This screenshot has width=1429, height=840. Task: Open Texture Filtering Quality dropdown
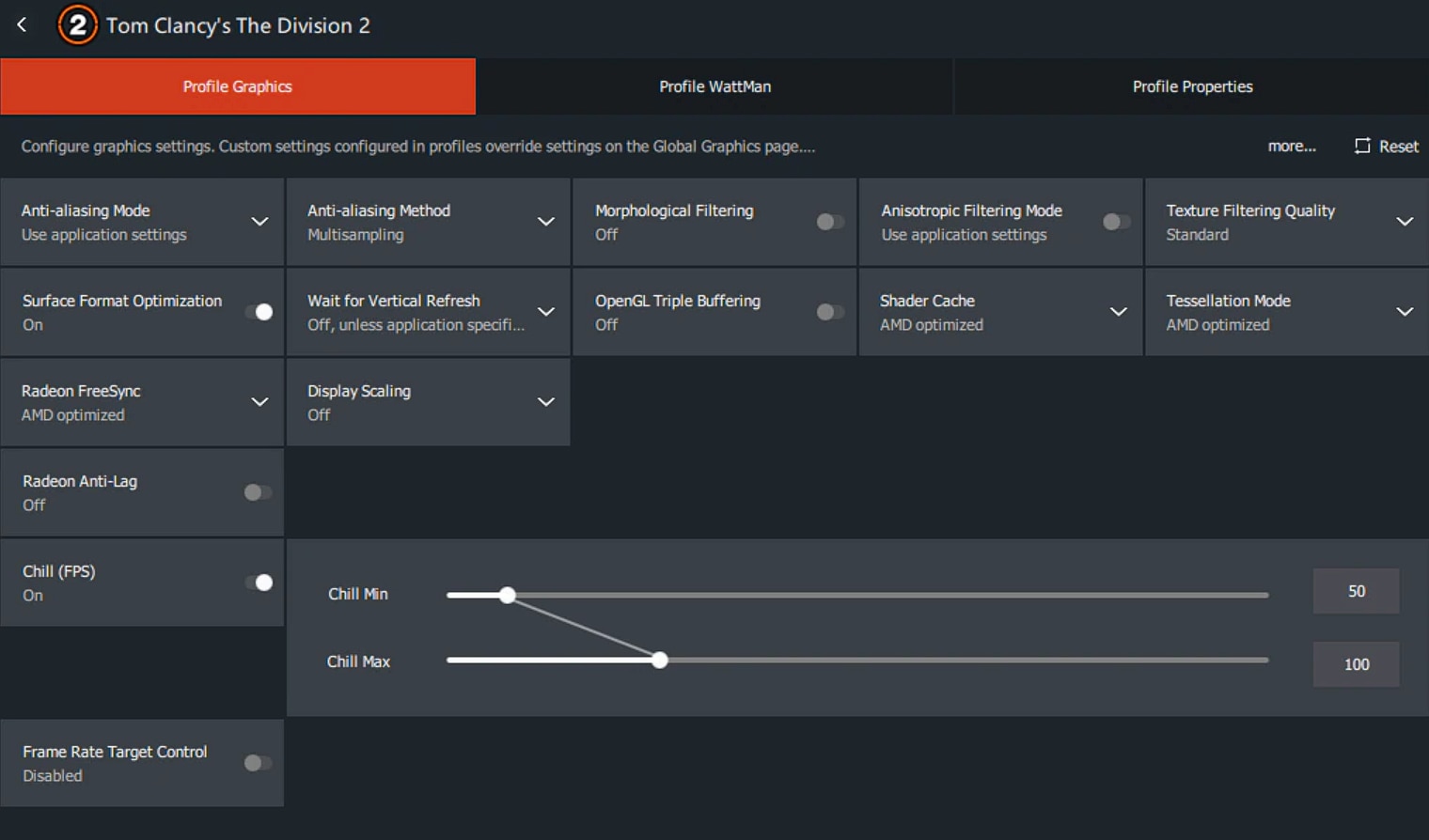pos(1405,222)
